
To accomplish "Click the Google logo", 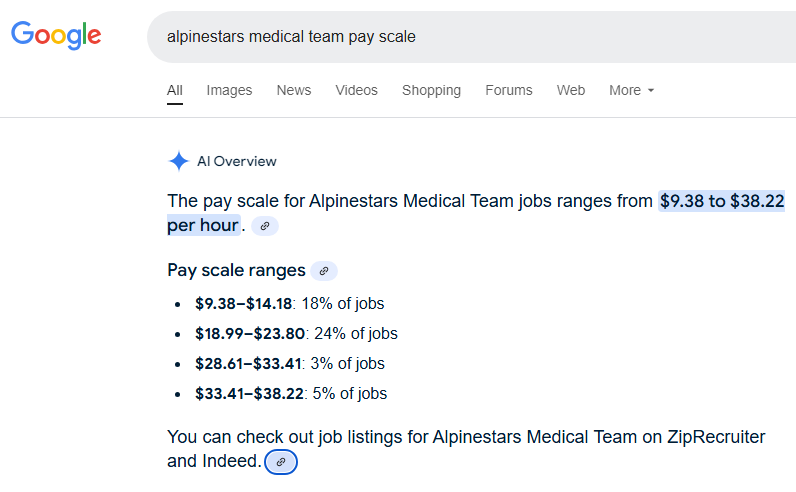I will pos(56,35).
